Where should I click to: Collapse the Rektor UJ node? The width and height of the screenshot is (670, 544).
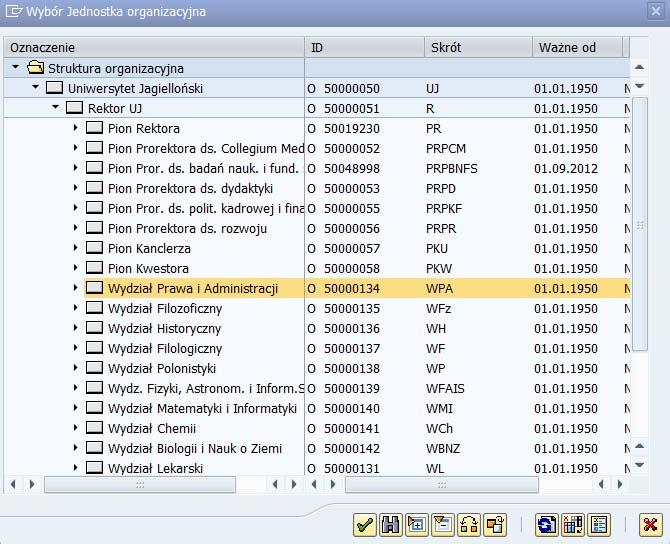56,107
